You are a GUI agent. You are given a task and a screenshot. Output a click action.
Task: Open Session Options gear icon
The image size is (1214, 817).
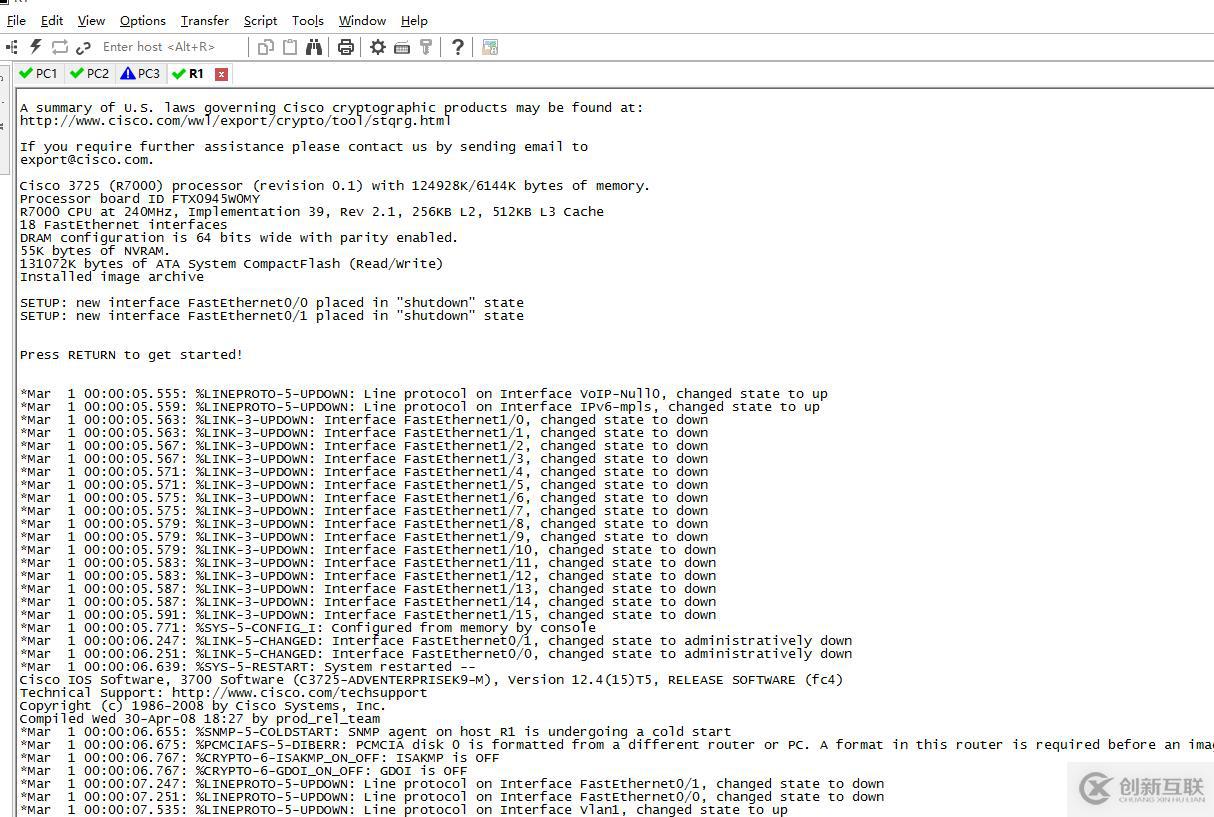[378, 47]
